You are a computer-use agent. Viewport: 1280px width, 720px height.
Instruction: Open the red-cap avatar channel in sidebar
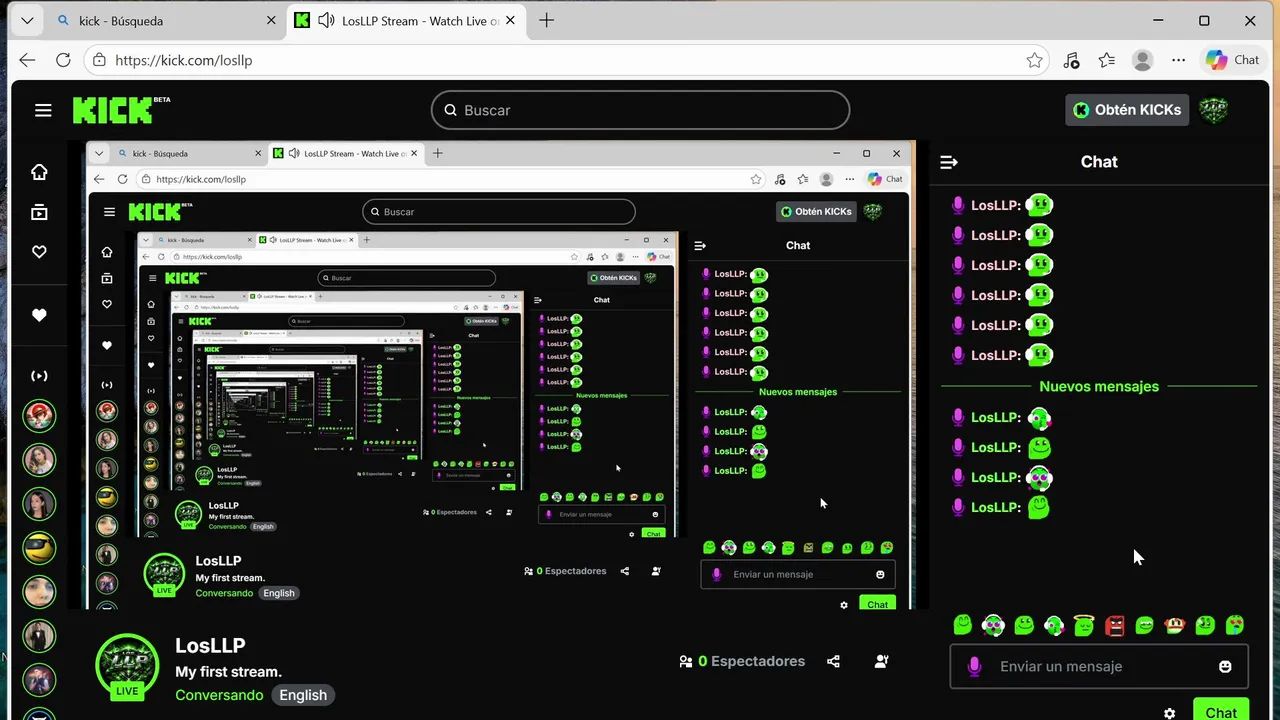coord(39,415)
